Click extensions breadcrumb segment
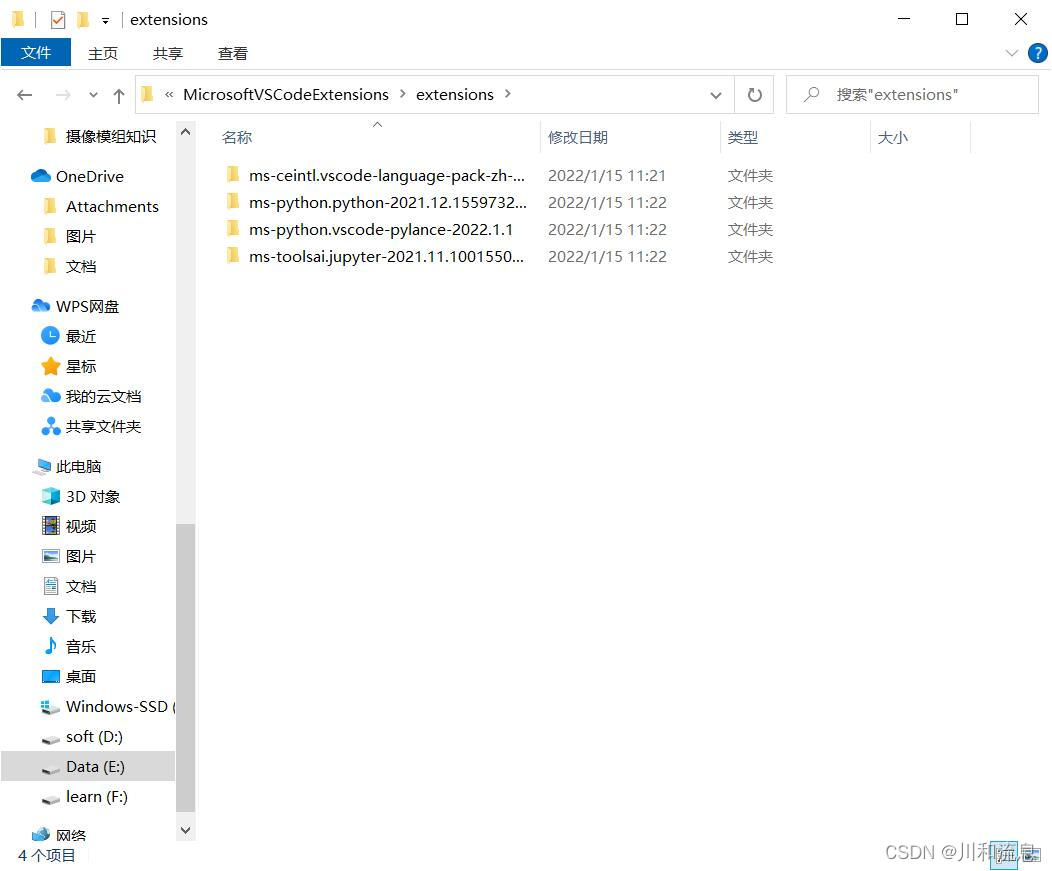Screen dimensions: 1052x871 [x=455, y=95]
